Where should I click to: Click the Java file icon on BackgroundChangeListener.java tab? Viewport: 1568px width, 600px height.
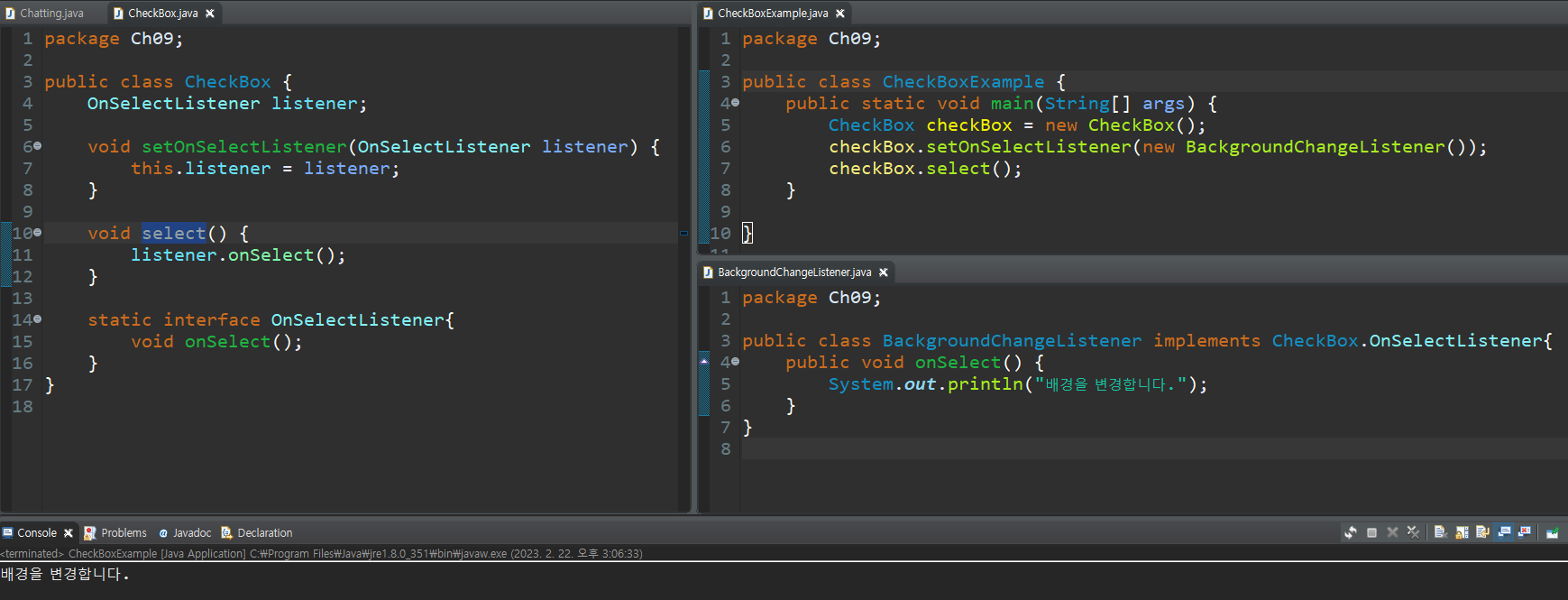point(708,272)
